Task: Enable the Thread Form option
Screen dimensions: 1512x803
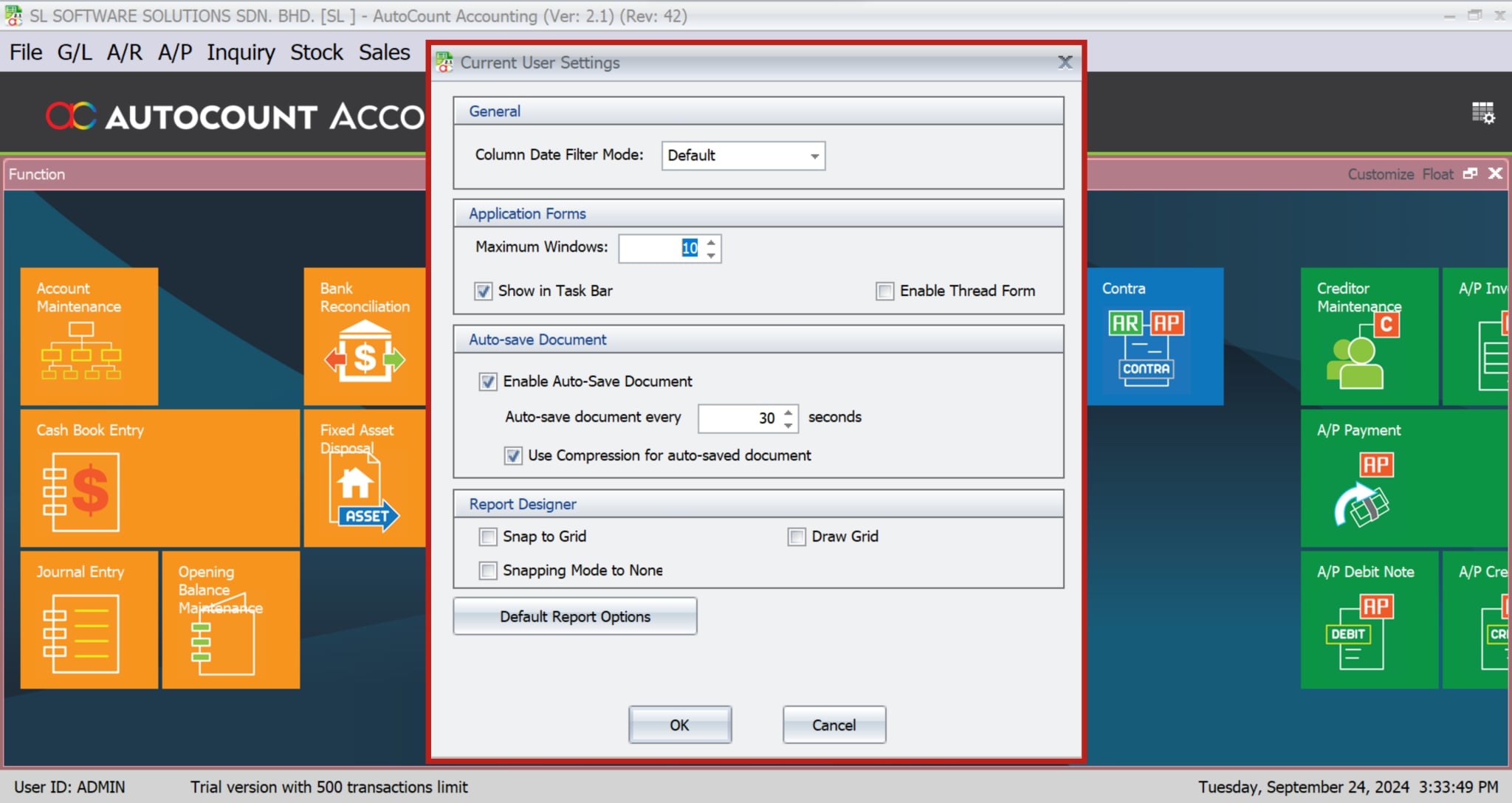Action: [x=884, y=291]
